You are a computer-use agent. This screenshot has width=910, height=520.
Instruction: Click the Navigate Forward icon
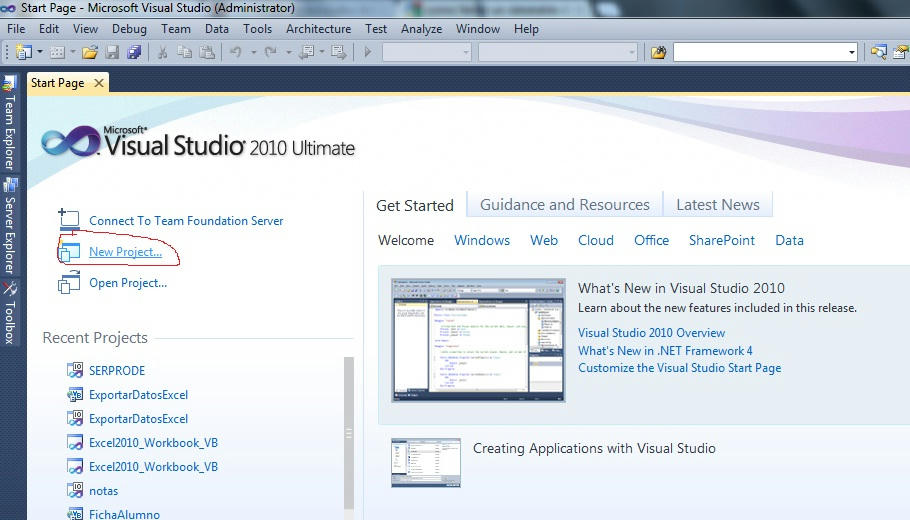[338, 53]
